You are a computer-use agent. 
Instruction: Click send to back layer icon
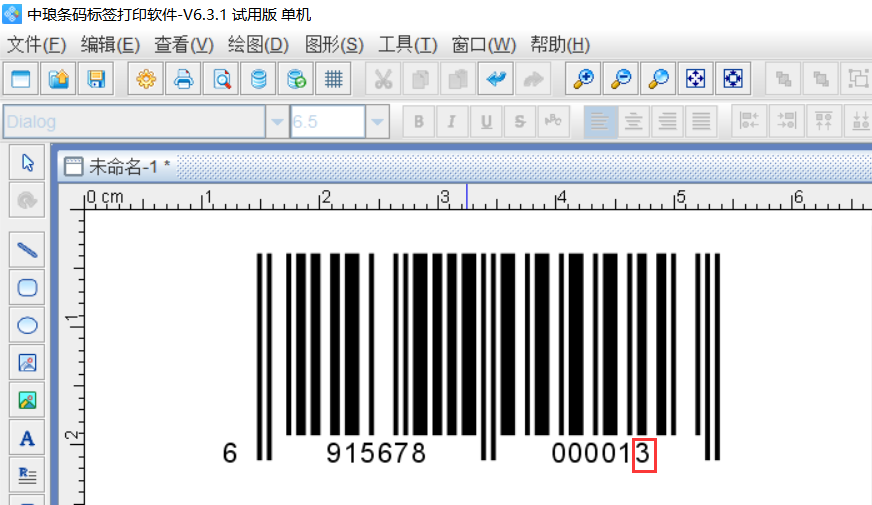point(821,79)
